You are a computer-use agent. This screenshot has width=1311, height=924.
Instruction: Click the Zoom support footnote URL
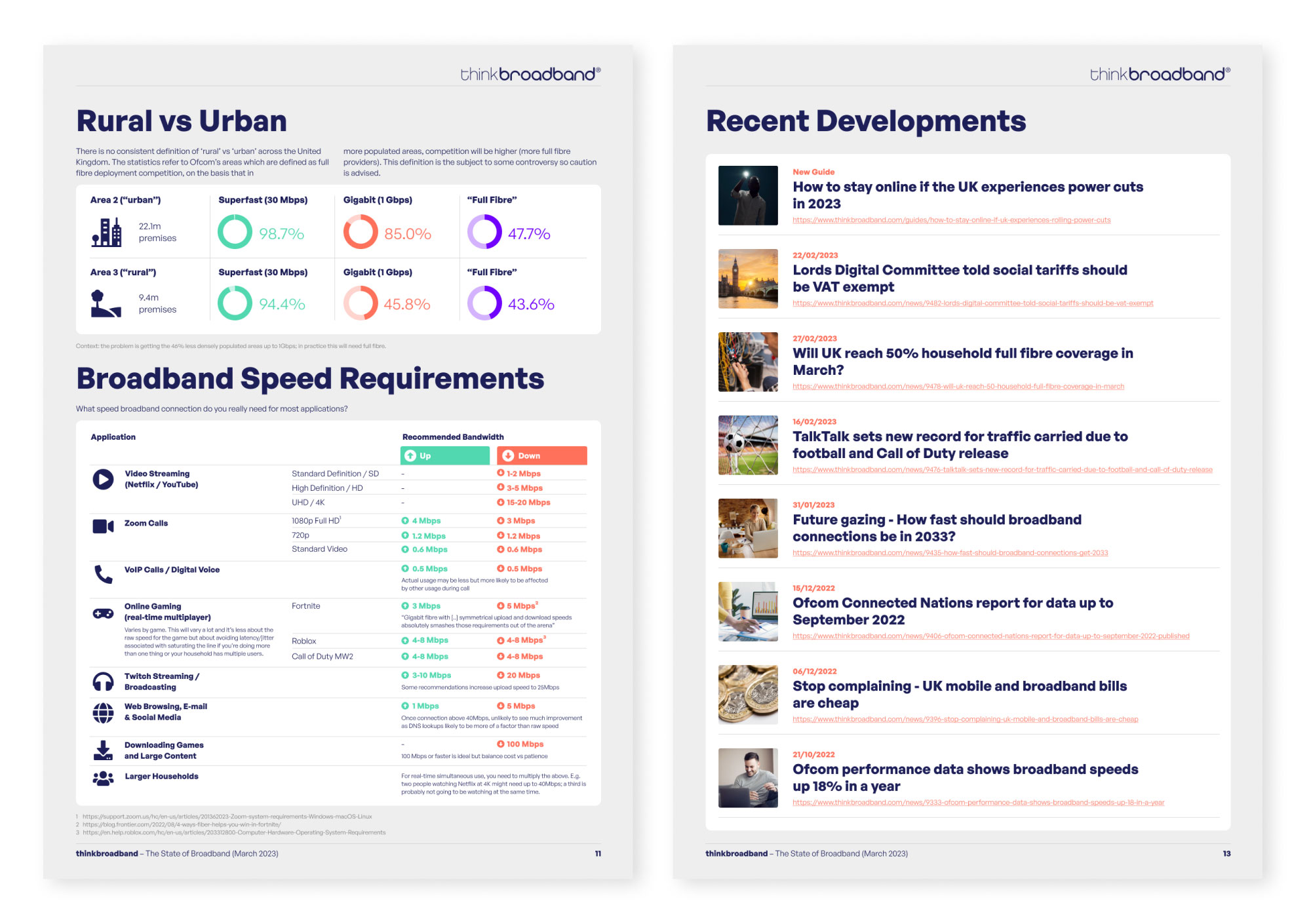pos(227,817)
